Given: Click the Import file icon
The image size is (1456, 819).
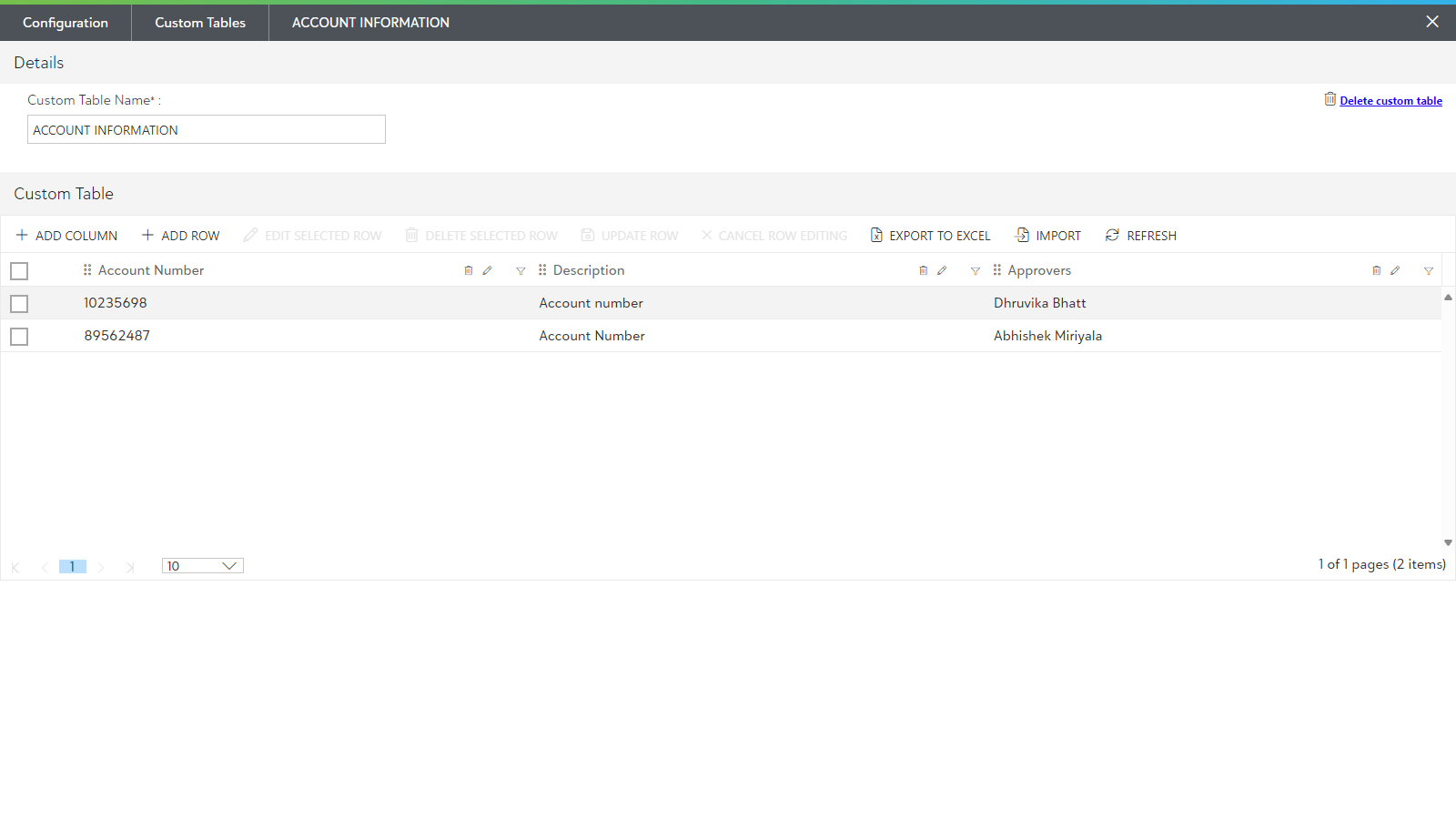Looking at the screenshot, I should coord(1023,235).
